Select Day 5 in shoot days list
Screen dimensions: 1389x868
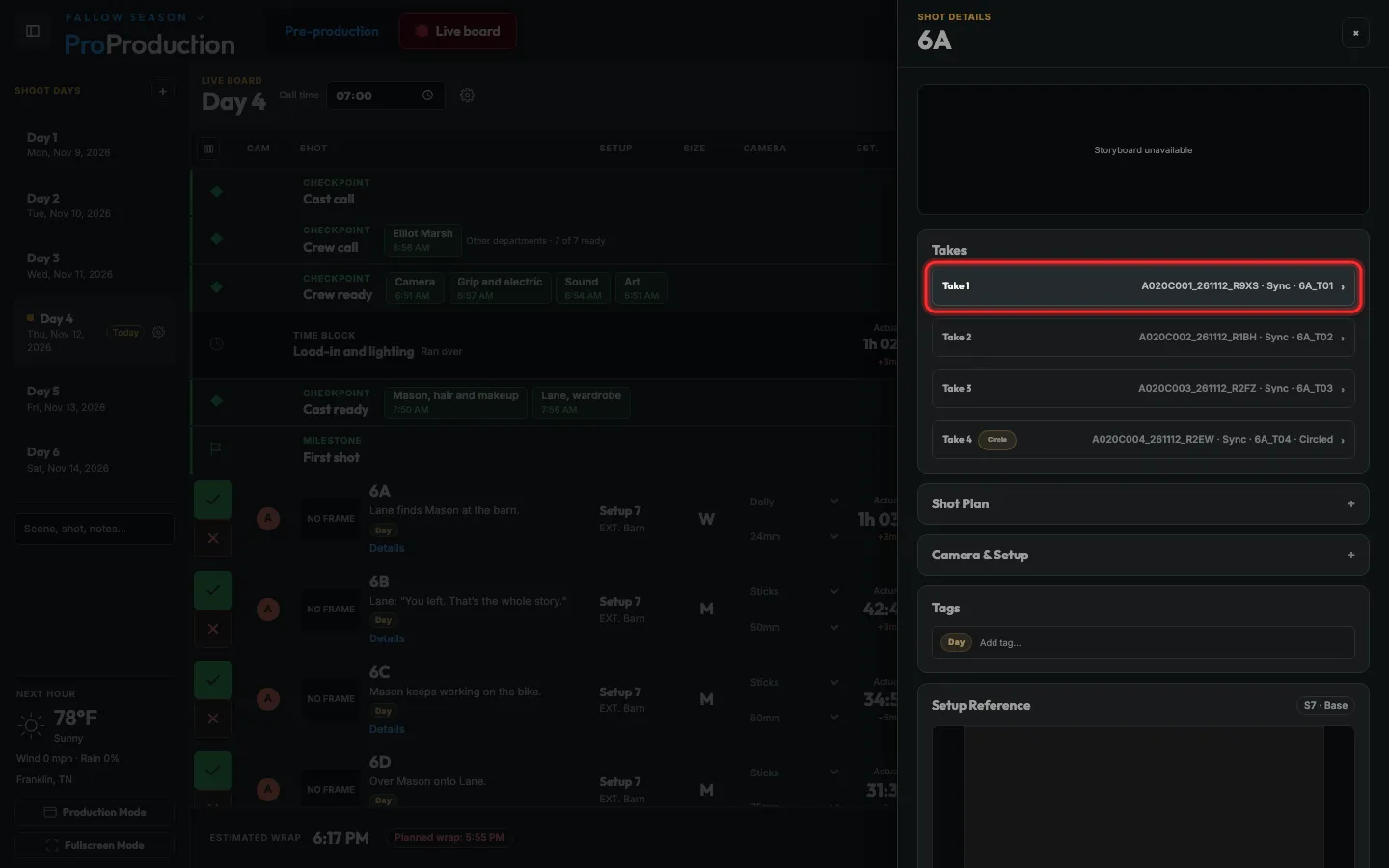95,398
